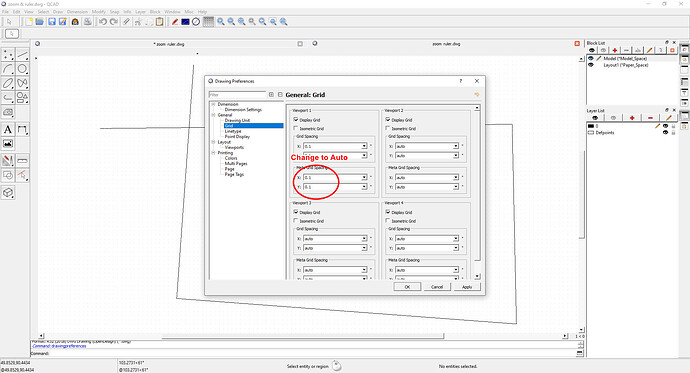The height and width of the screenshot is (373, 690).
Task: Open the Draw menu
Action: click(x=58, y=12)
